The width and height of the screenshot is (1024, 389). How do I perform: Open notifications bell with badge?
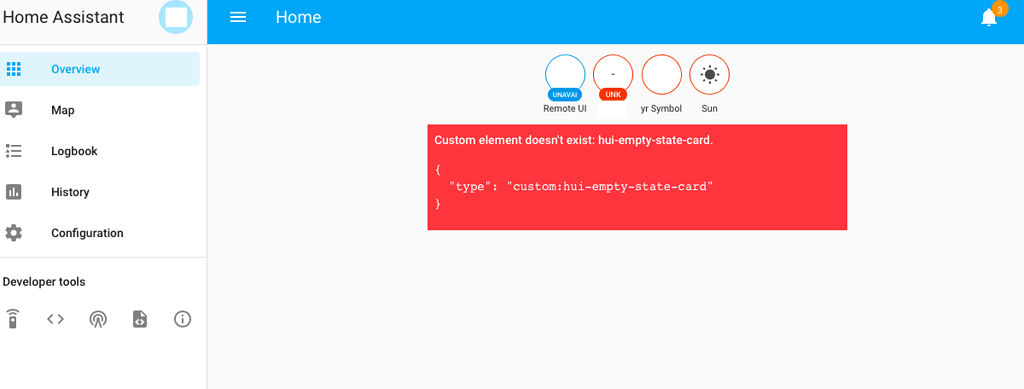click(990, 17)
